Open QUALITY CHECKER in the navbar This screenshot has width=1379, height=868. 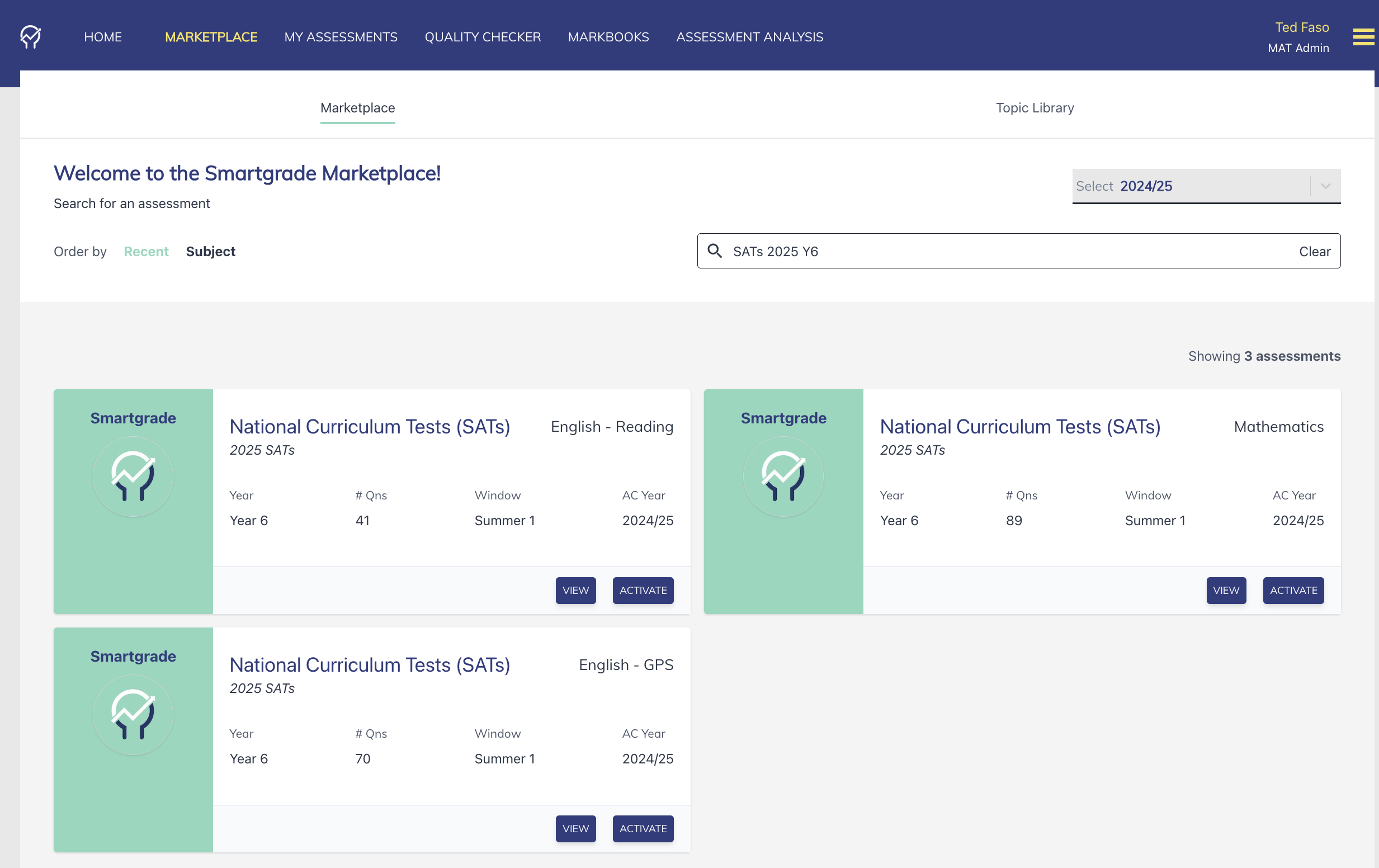(483, 37)
